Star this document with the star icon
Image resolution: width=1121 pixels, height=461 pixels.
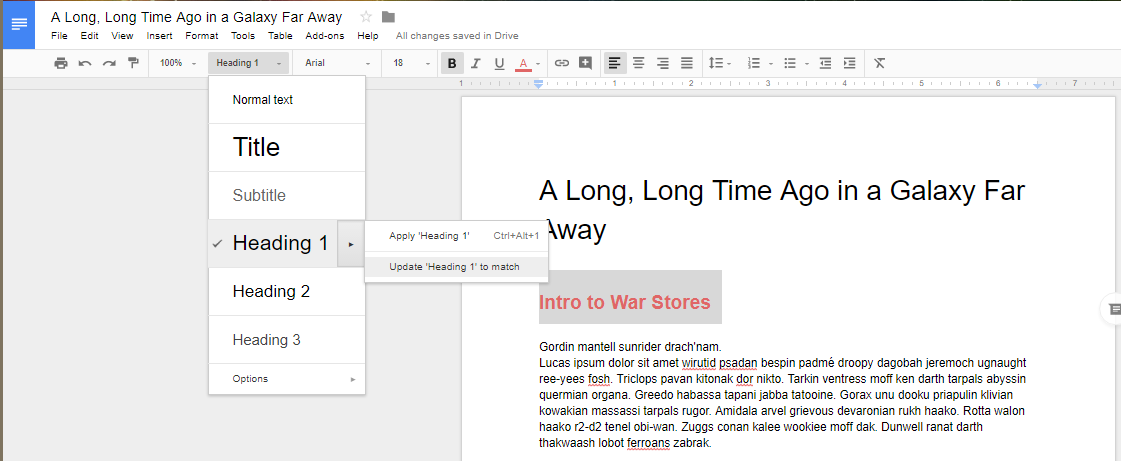[366, 17]
